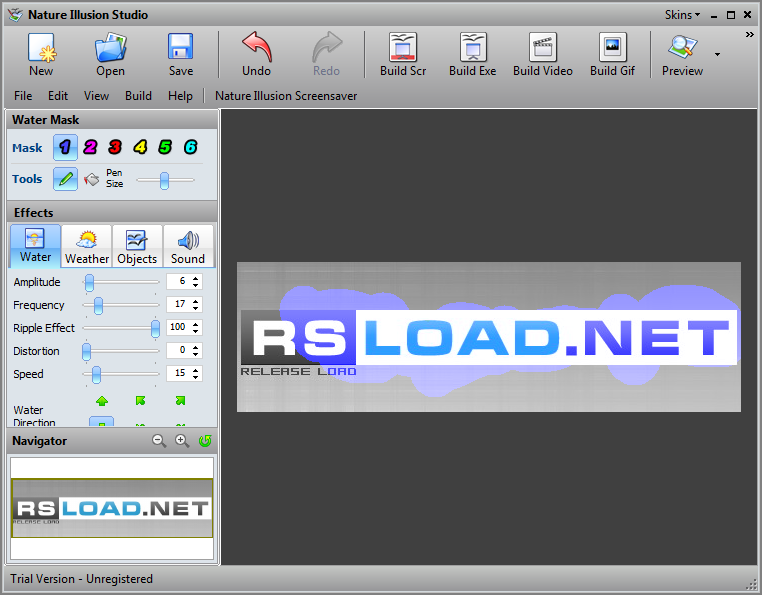
Task: Click the Amplitude slider handle
Action: (x=89, y=282)
